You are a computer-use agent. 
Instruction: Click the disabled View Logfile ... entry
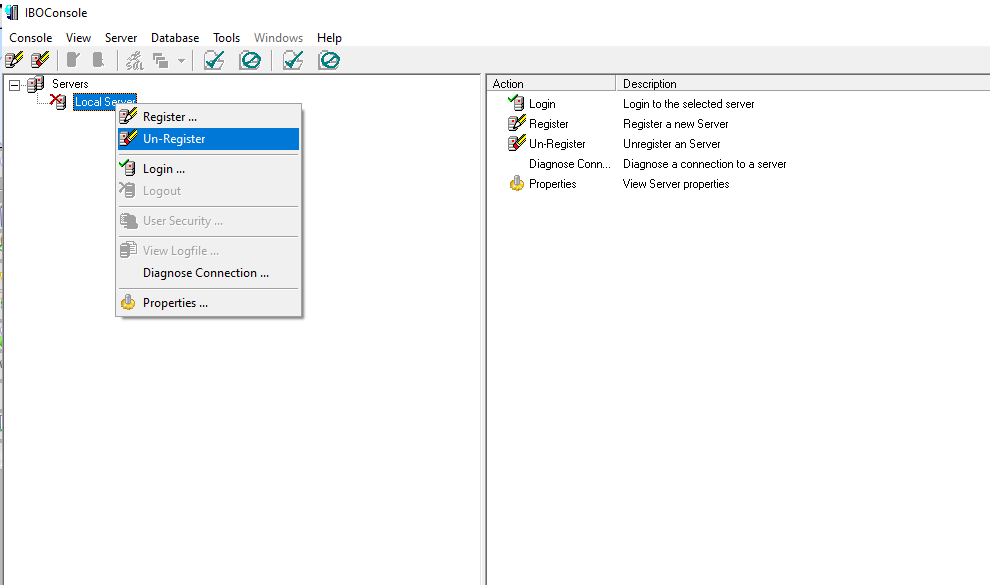[208, 251]
